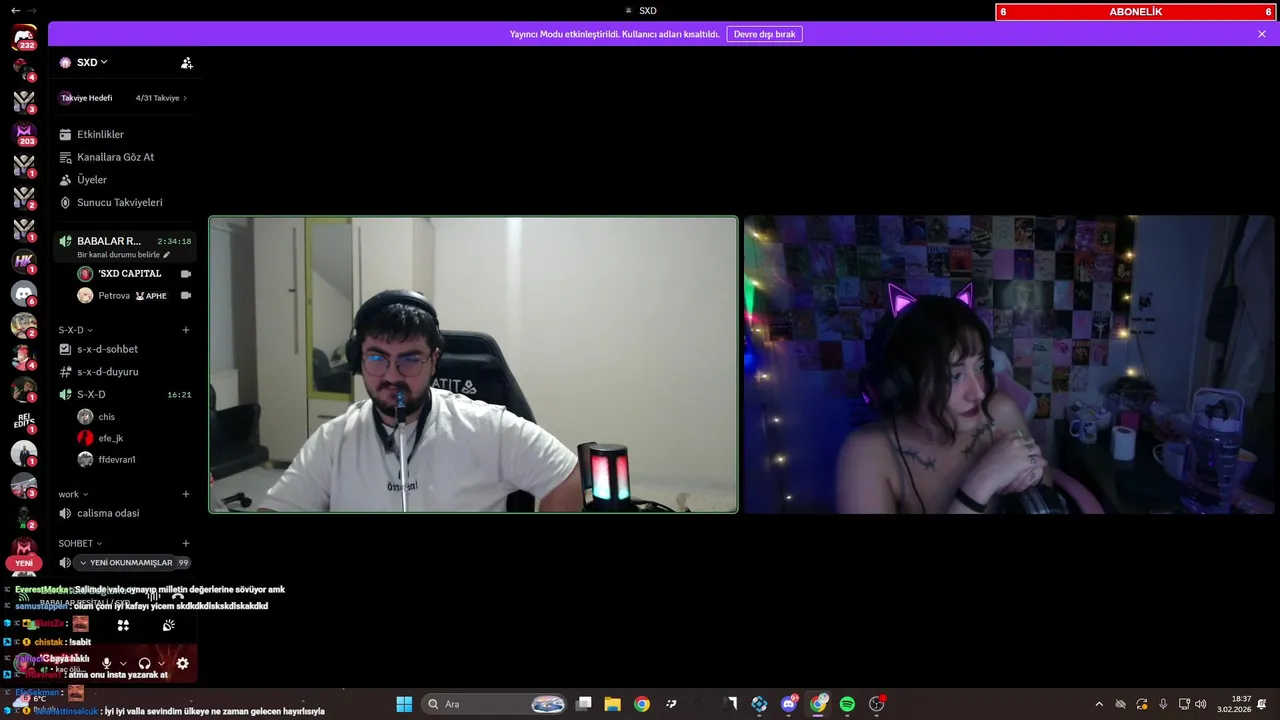1280x720 pixels.
Task: Open the invite people icon beside SXD
Action: pyautogui.click(x=186, y=62)
